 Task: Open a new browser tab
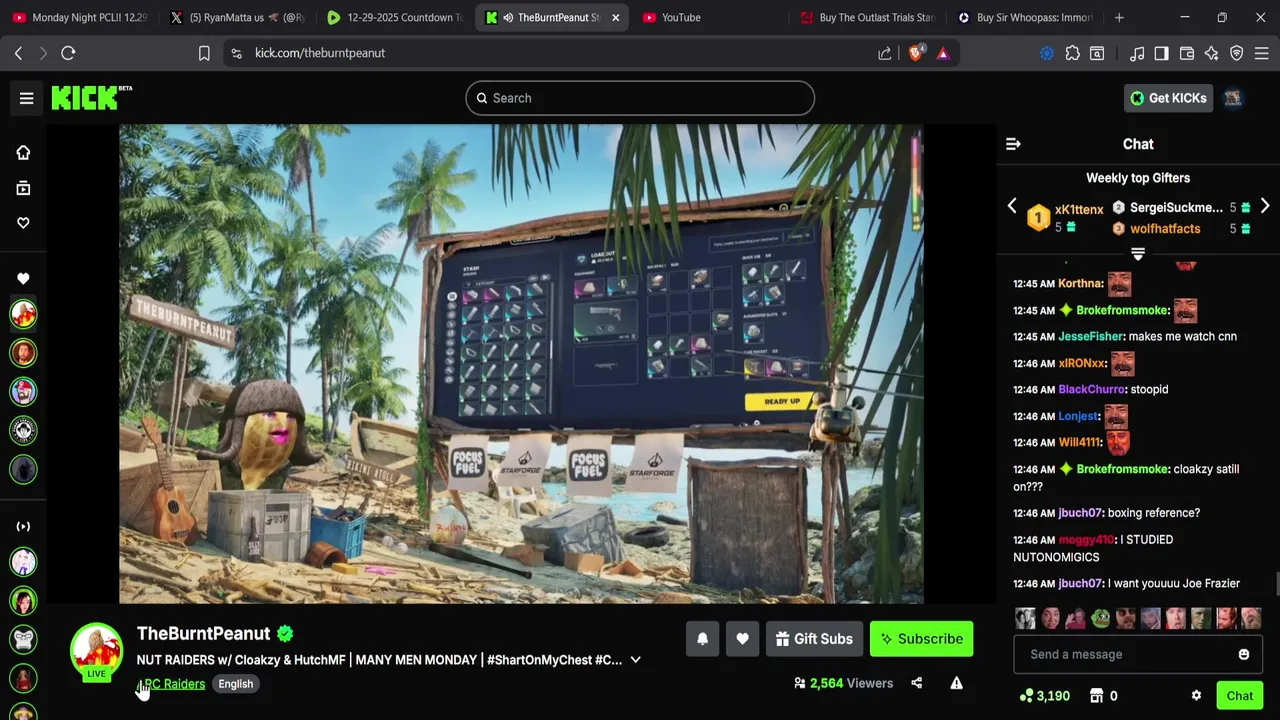[1119, 17]
